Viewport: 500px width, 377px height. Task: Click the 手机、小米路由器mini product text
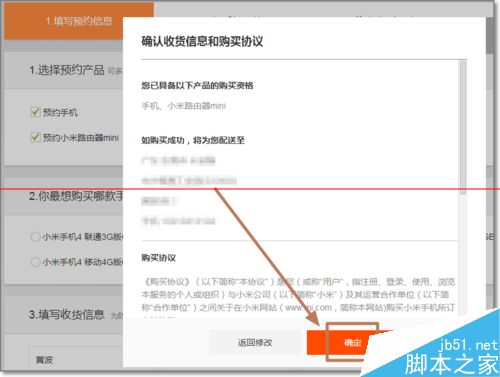click(x=184, y=106)
